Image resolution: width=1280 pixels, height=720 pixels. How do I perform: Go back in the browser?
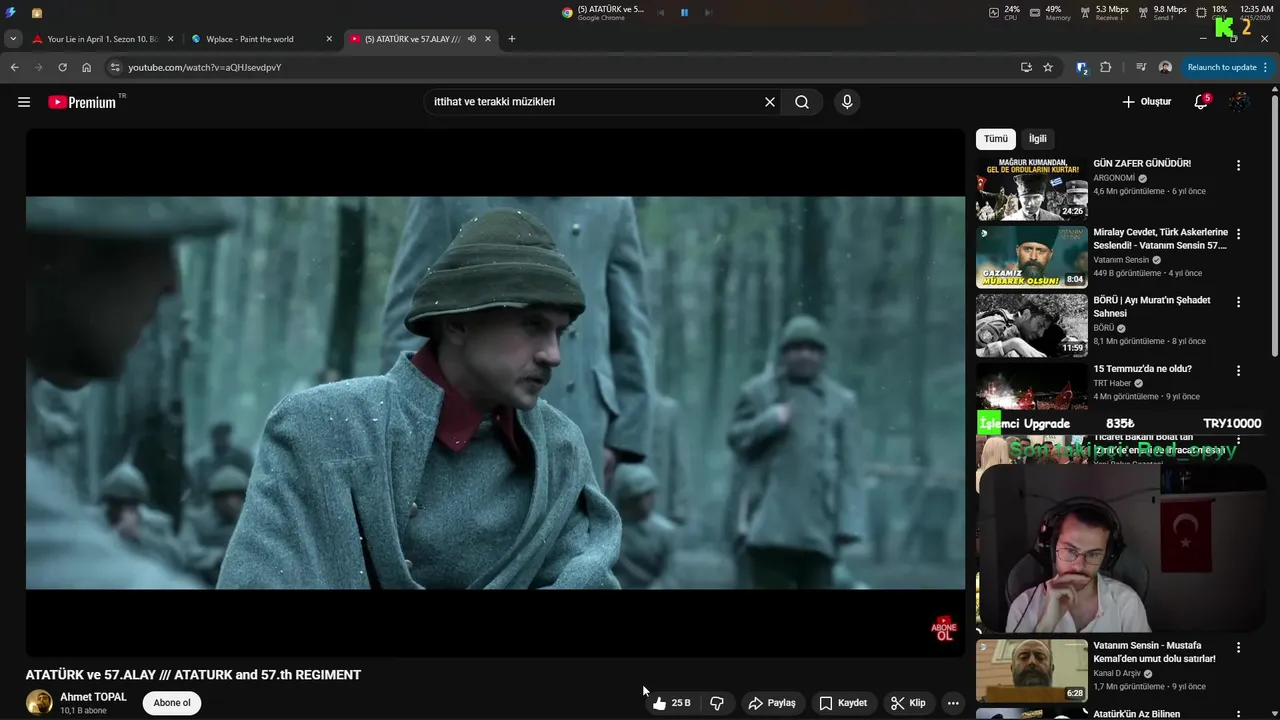pos(14,67)
